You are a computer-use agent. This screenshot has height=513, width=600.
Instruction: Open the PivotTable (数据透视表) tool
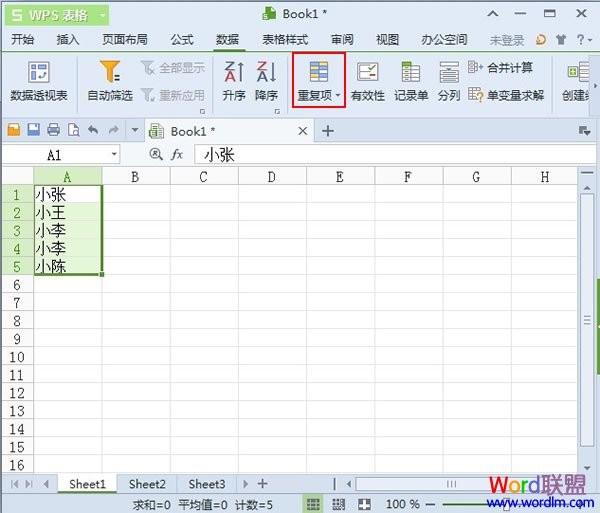pos(39,81)
